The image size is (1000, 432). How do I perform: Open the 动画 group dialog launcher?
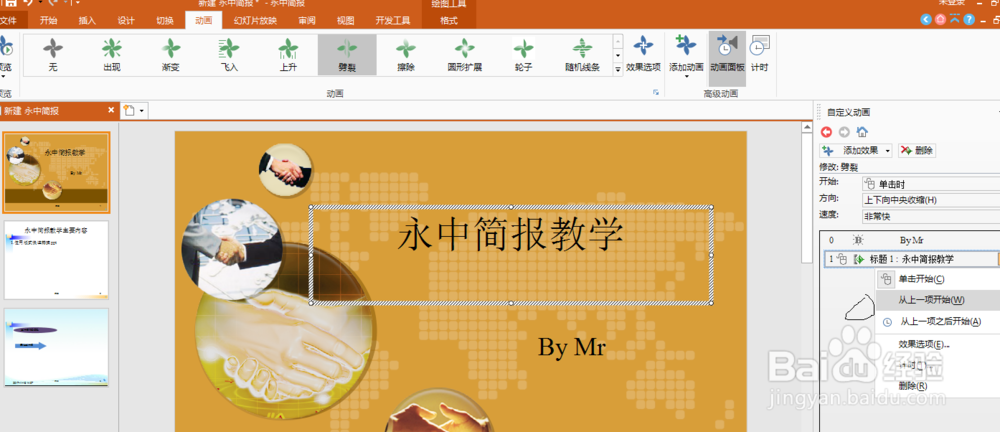(x=656, y=93)
